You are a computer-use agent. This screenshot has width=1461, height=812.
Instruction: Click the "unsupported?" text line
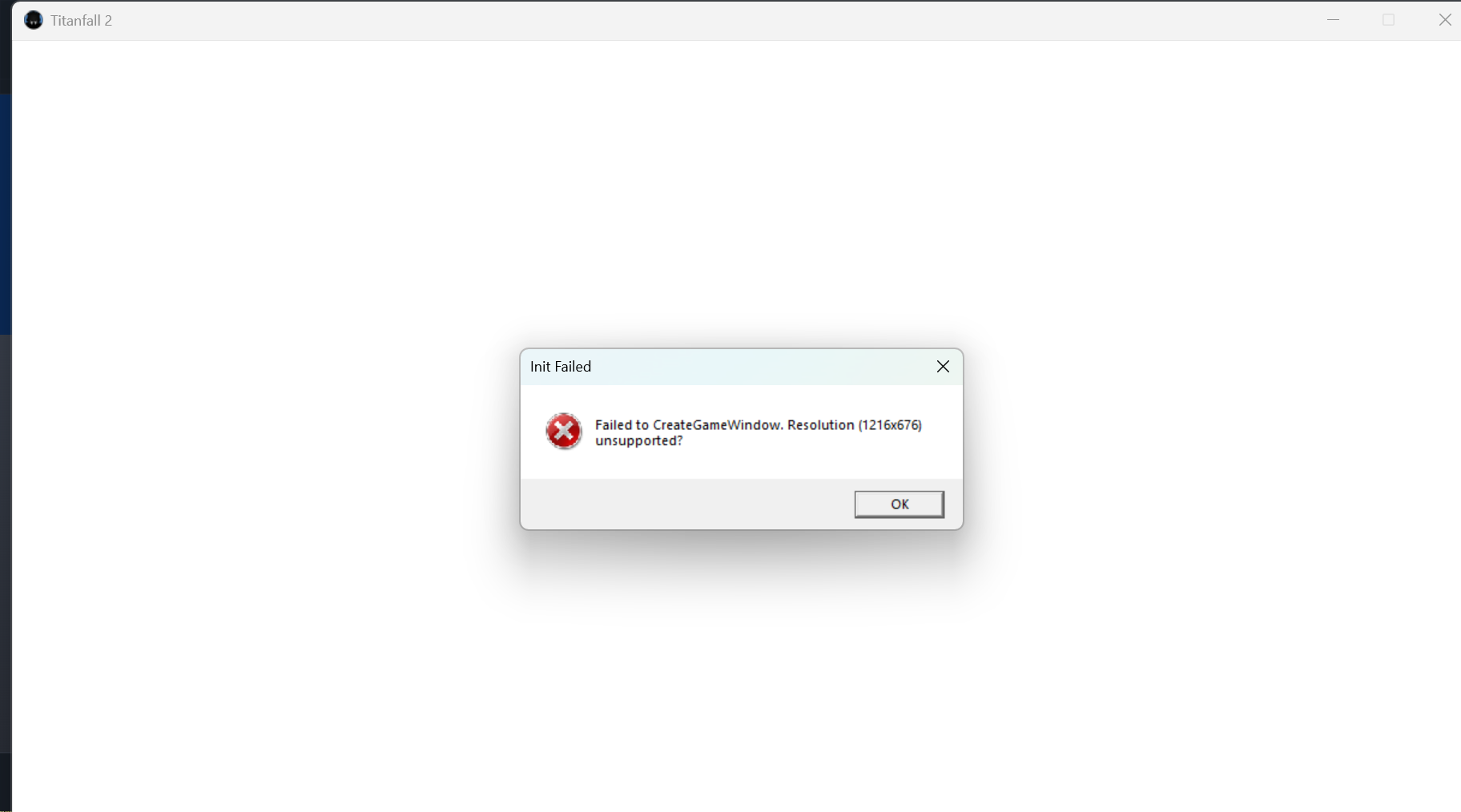click(x=638, y=440)
